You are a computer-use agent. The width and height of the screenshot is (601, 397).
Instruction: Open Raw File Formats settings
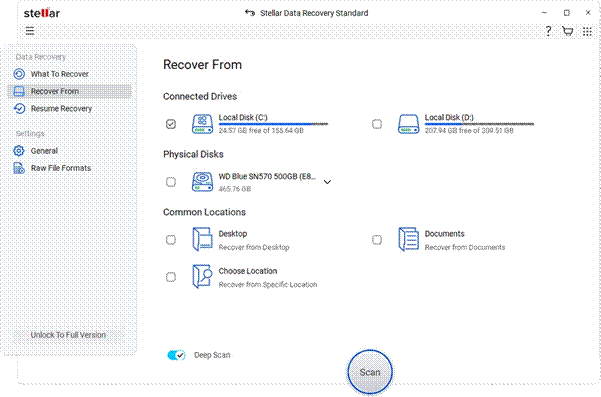tap(61, 168)
